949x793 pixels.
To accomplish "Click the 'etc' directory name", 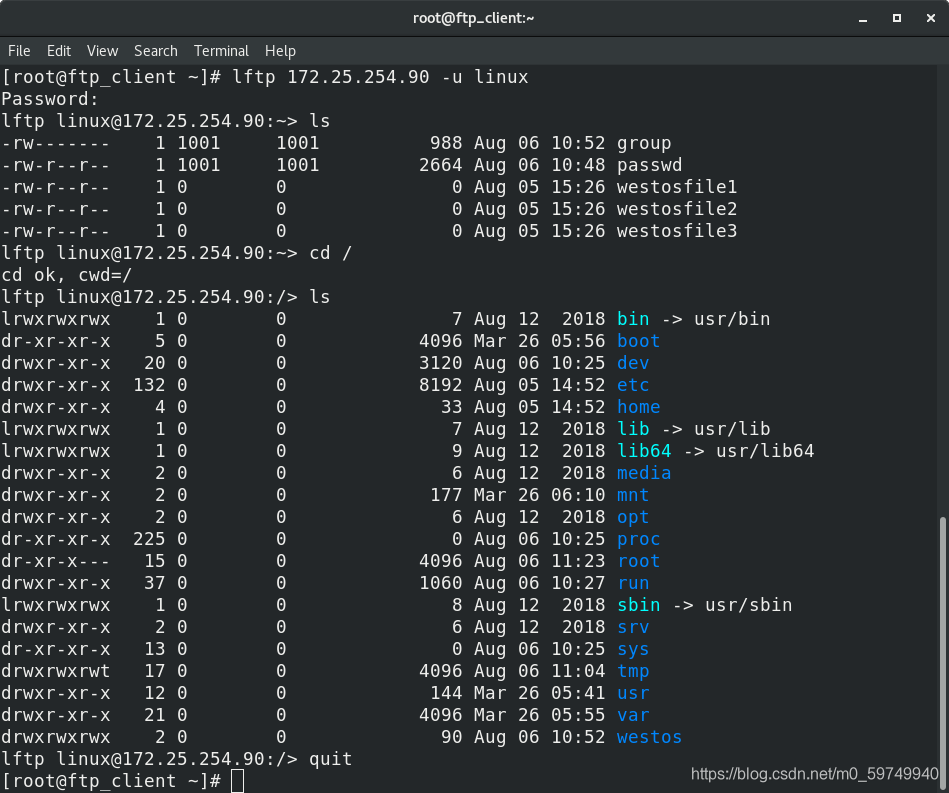I will pos(633,385).
